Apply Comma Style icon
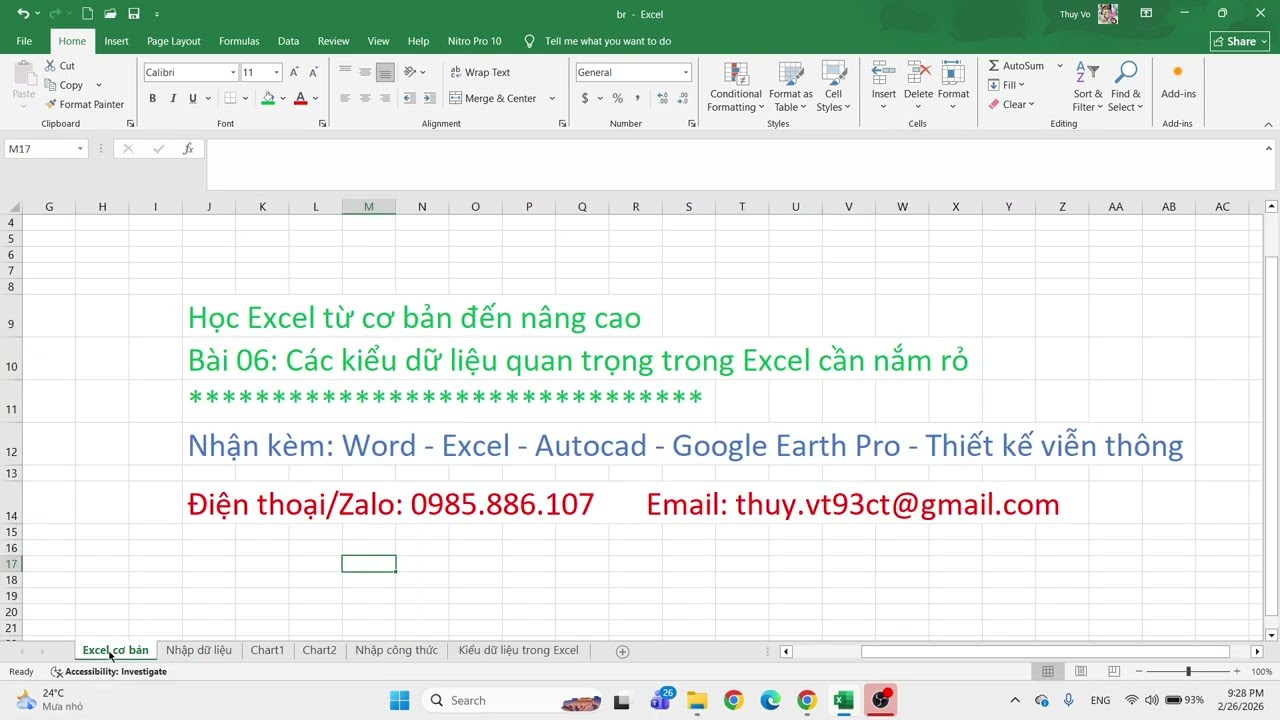1280x720 pixels. 637,98
